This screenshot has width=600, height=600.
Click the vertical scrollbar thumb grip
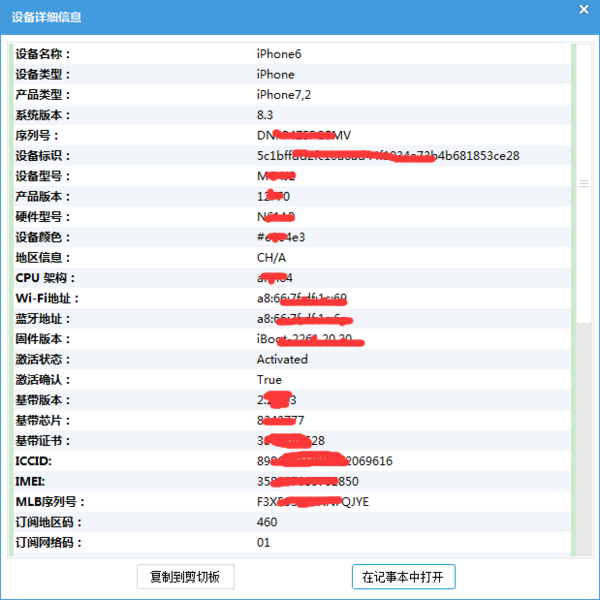pyautogui.click(x=584, y=184)
